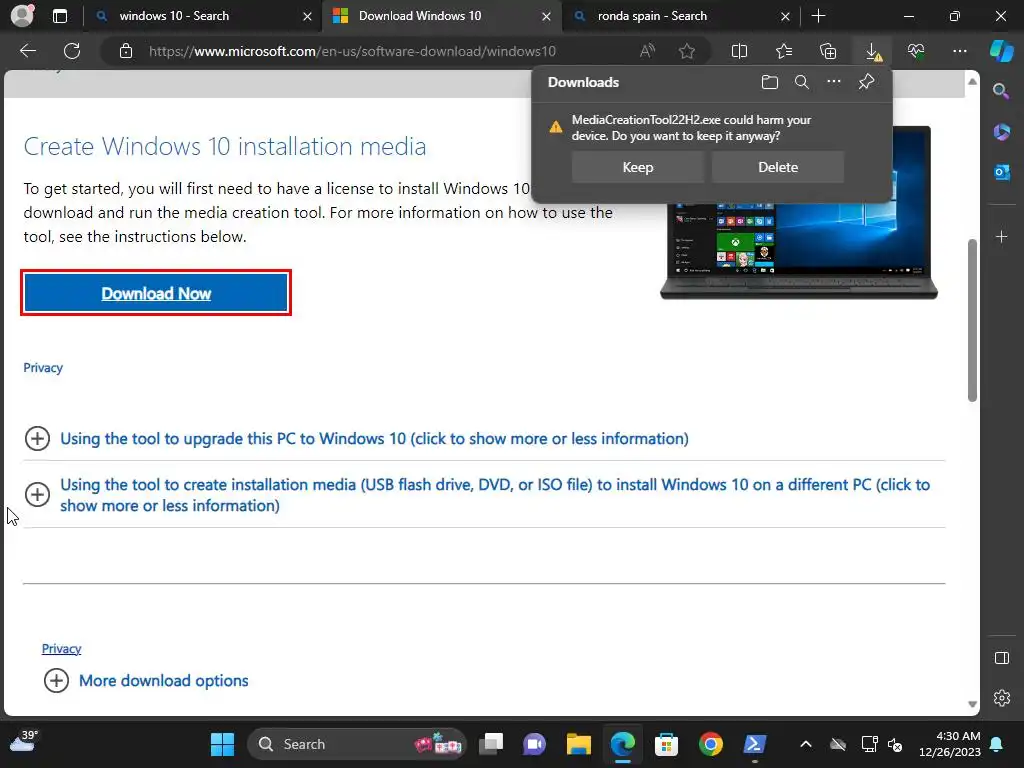Open More options in Downloads panel
1024x768 pixels.
point(834,82)
